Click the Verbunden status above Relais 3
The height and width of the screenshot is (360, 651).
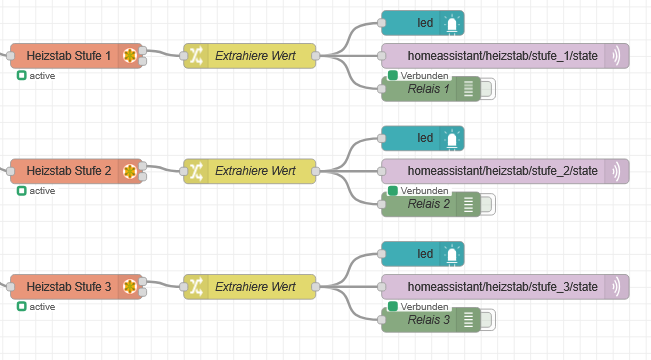click(x=418, y=306)
